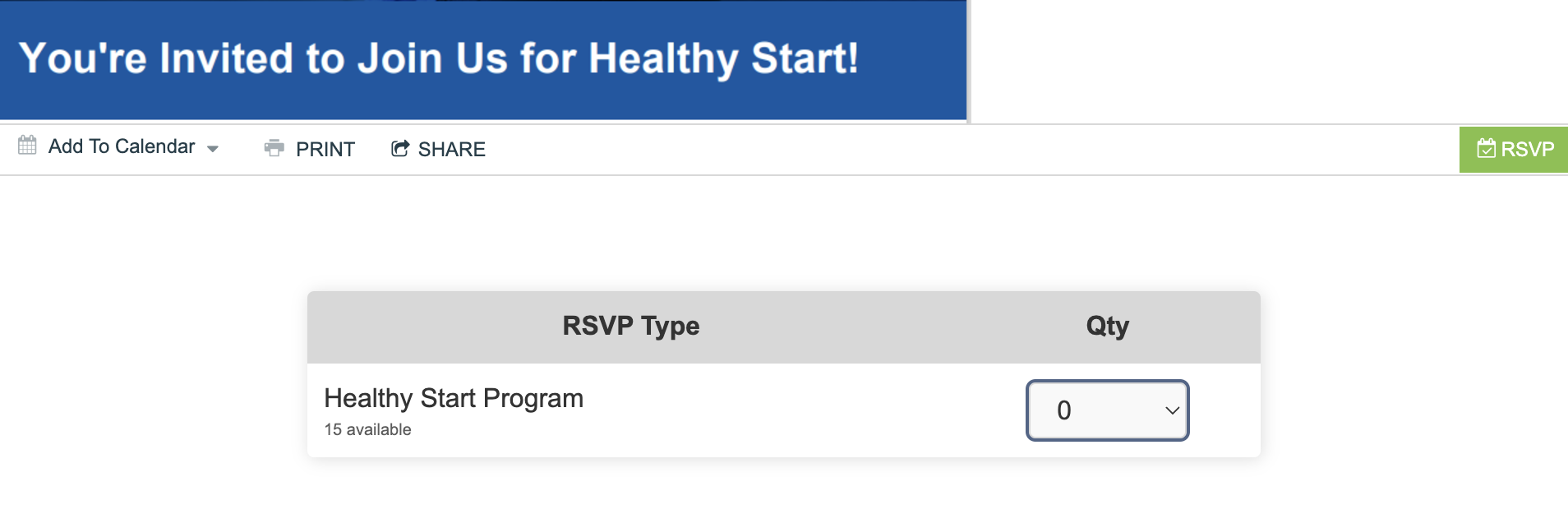Image resolution: width=1568 pixels, height=505 pixels.
Task: Select SHARE in the event toolbar
Action: pos(438,149)
